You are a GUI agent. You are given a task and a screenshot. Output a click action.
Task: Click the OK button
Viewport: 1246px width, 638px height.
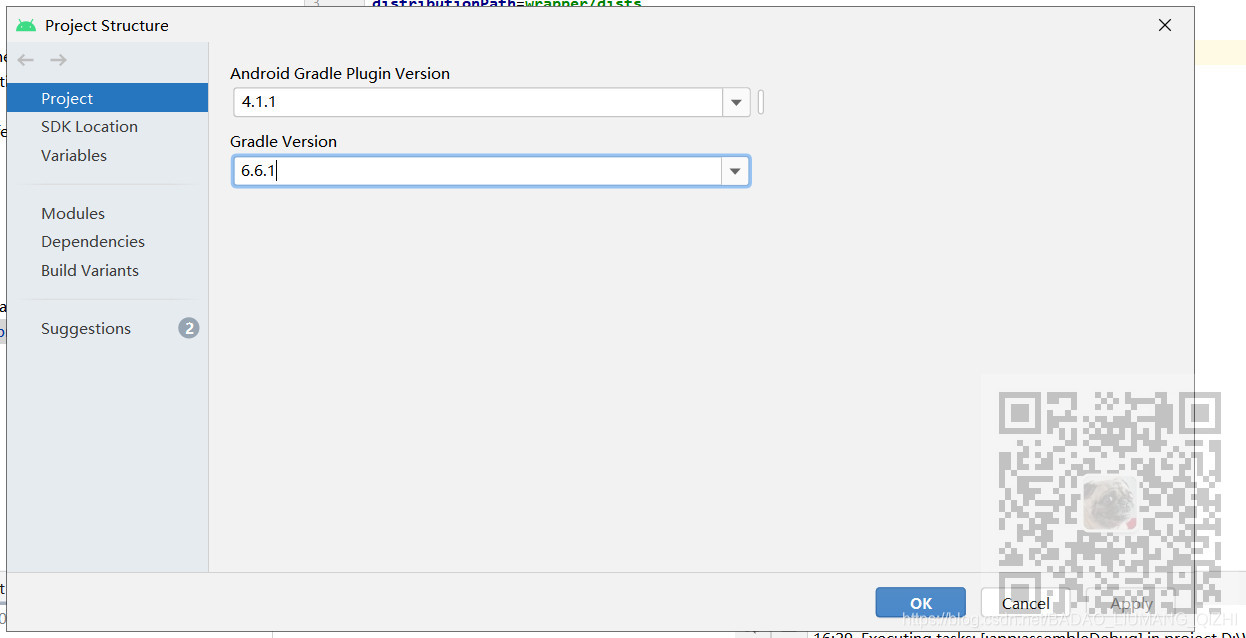pos(919,602)
